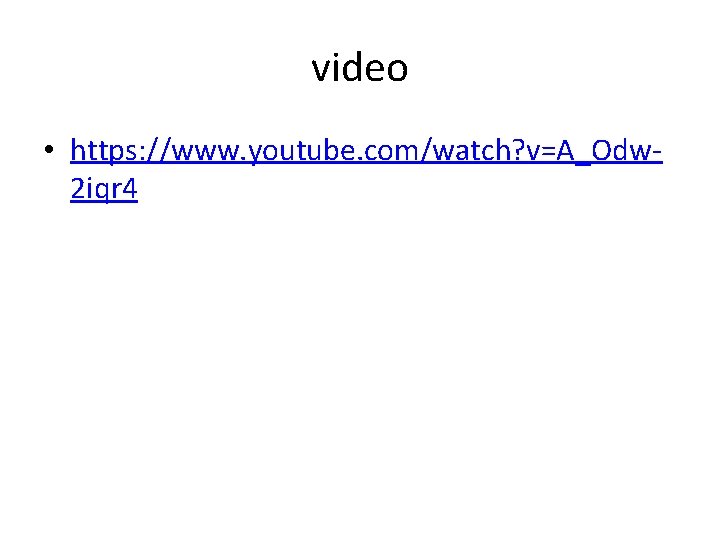The width and height of the screenshot is (720, 540).
Task: Click the trailing hyphen after 'Odw'
Action: click(x=657, y=153)
